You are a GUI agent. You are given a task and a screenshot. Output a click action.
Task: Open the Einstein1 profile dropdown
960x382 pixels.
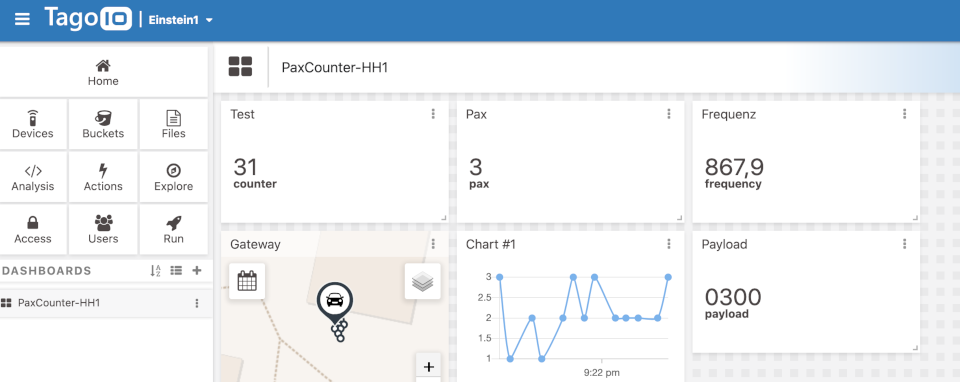(x=181, y=20)
